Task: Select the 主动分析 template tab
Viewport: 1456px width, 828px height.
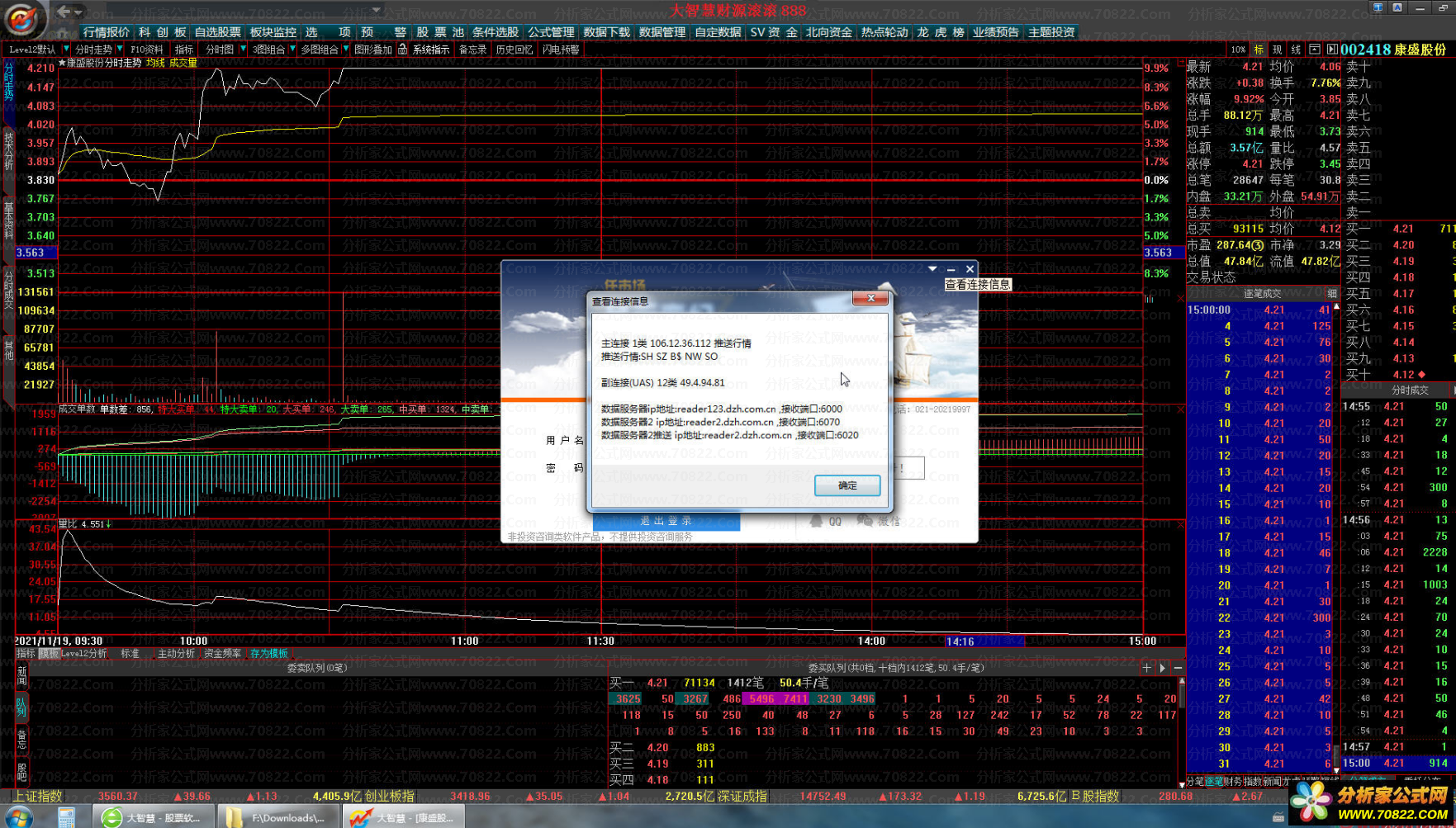Action: click(176, 654)
